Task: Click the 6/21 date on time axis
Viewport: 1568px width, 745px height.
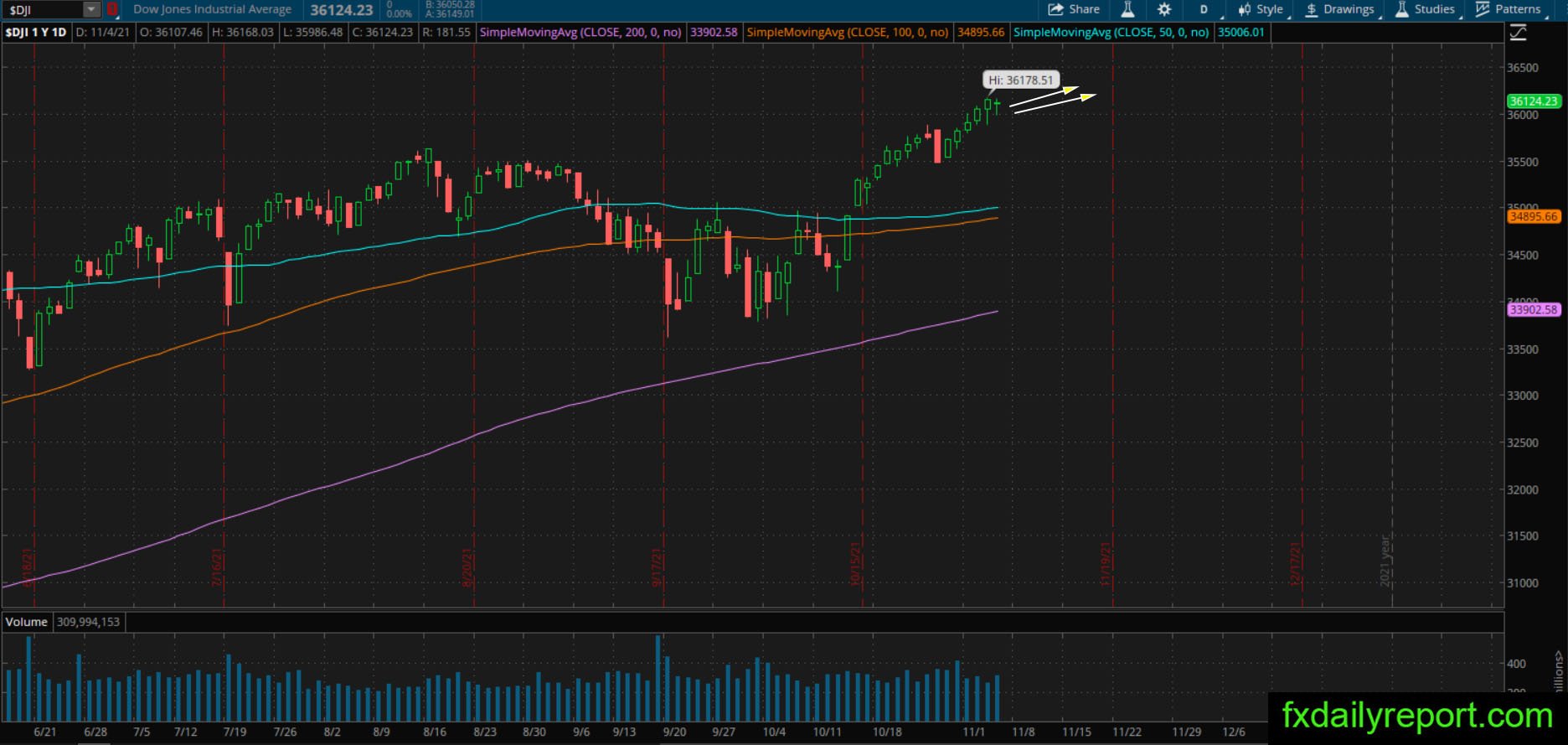Action: [x=45, y=732]
